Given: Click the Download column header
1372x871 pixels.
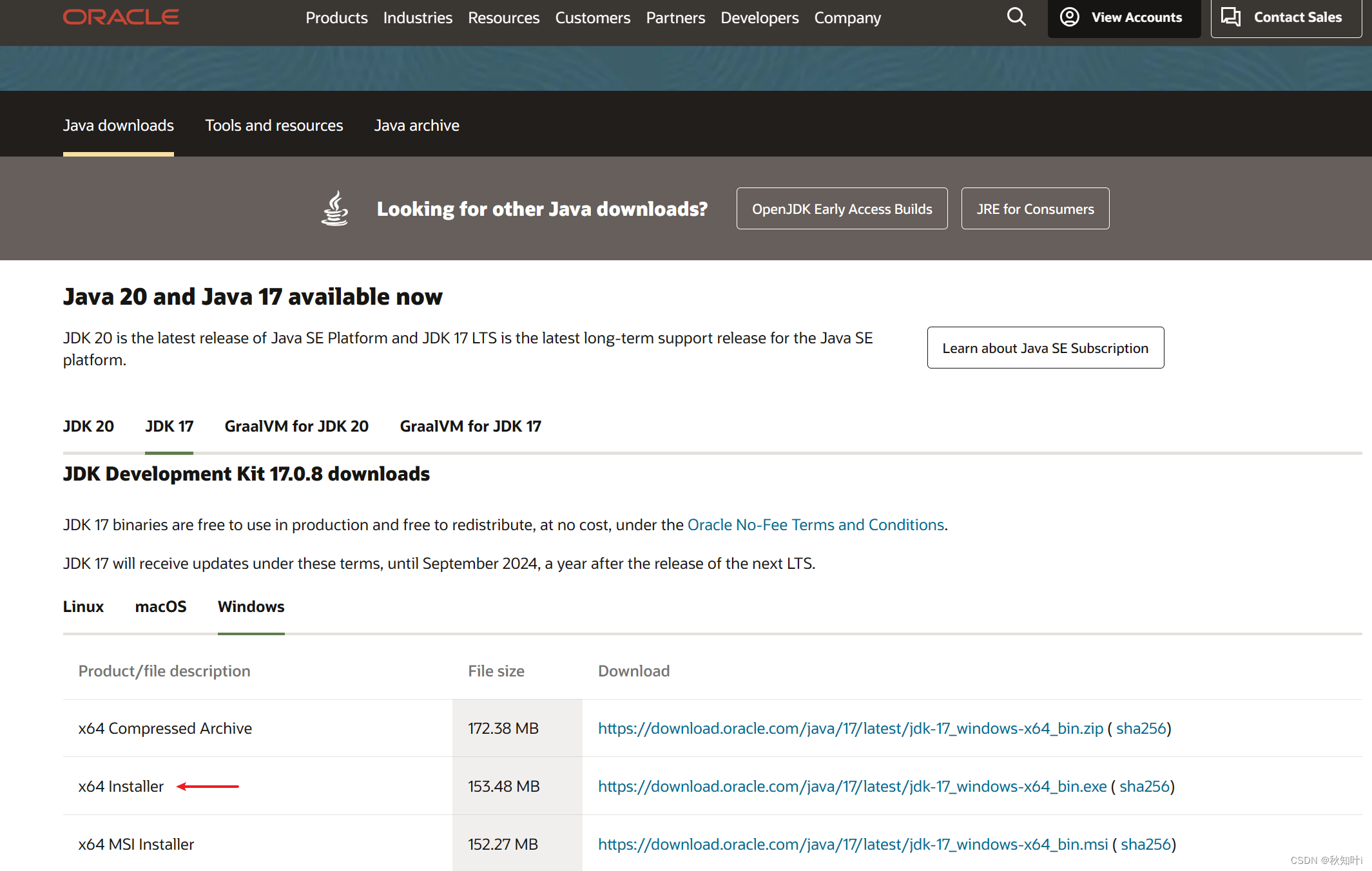Looking at the screenshot, I should click(634, 671).
